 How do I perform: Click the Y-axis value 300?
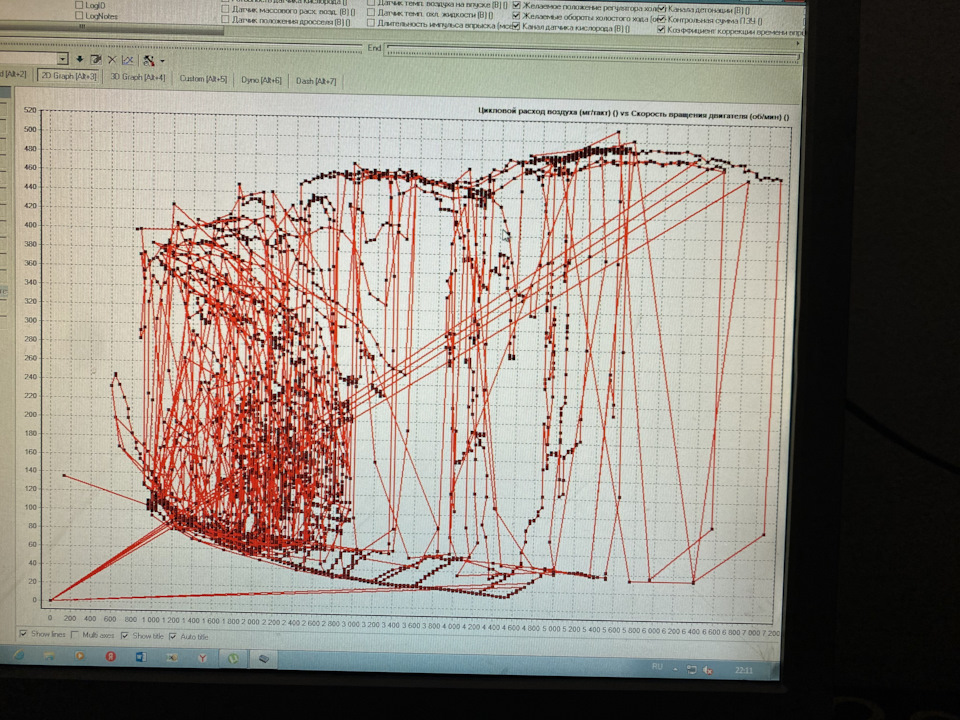click(30, 320)
